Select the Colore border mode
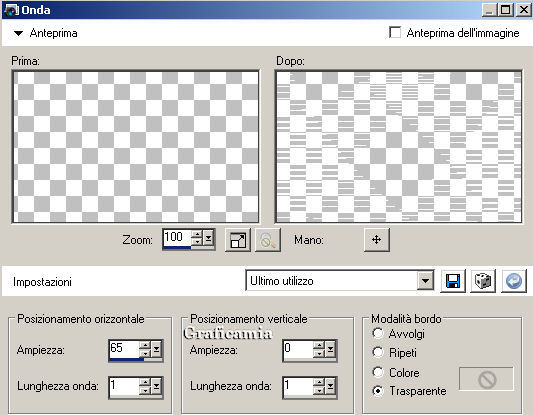 378,372
